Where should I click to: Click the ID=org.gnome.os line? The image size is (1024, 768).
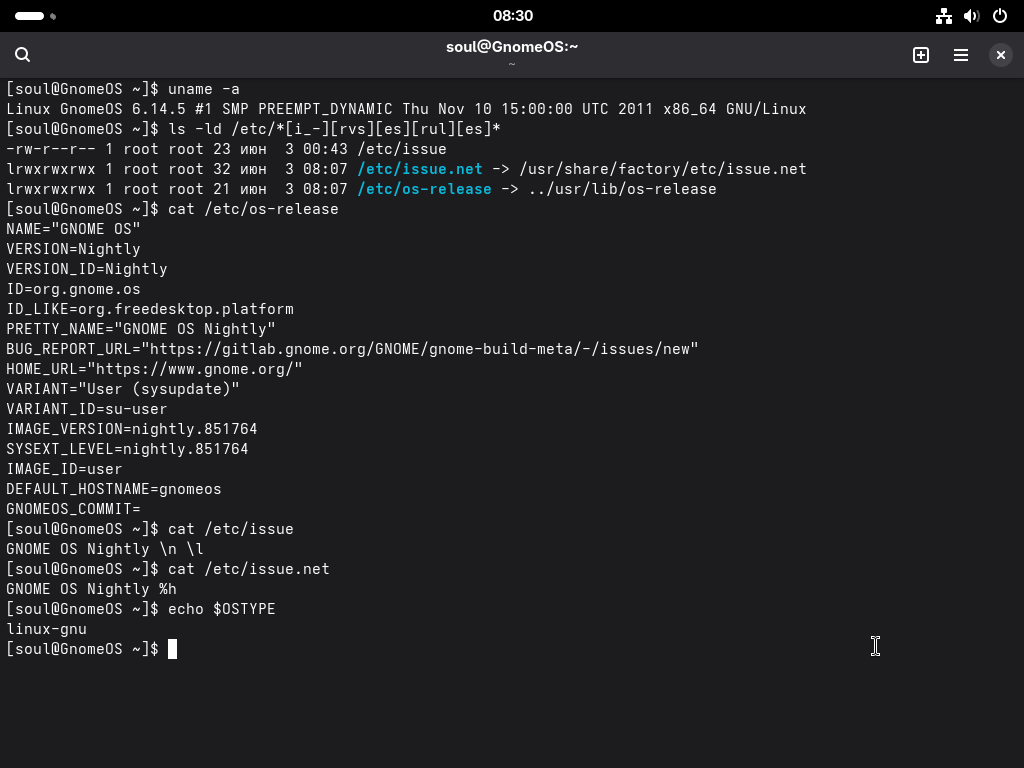(73, 289)
